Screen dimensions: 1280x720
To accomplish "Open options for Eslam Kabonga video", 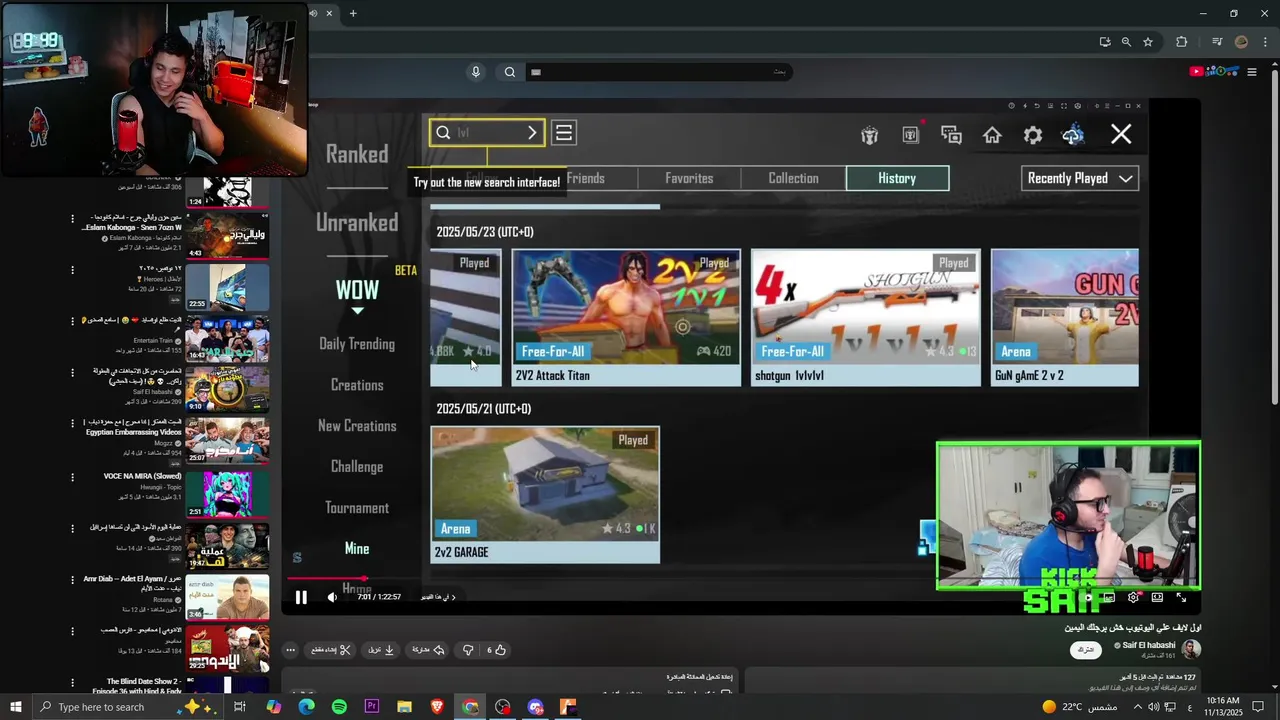I will [x=72, y=218].
